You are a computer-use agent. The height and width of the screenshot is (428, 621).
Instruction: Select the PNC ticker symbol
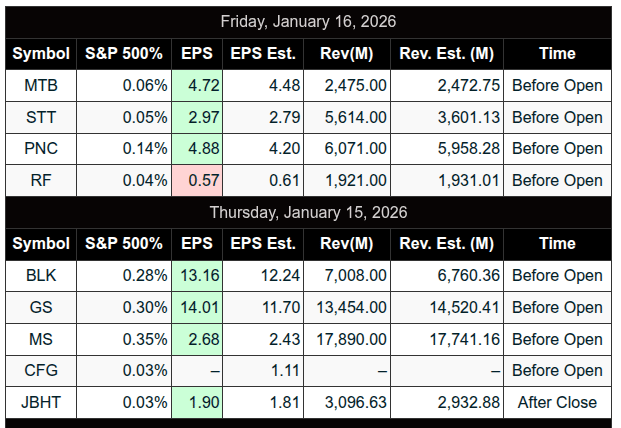click(x=41, y=148)
